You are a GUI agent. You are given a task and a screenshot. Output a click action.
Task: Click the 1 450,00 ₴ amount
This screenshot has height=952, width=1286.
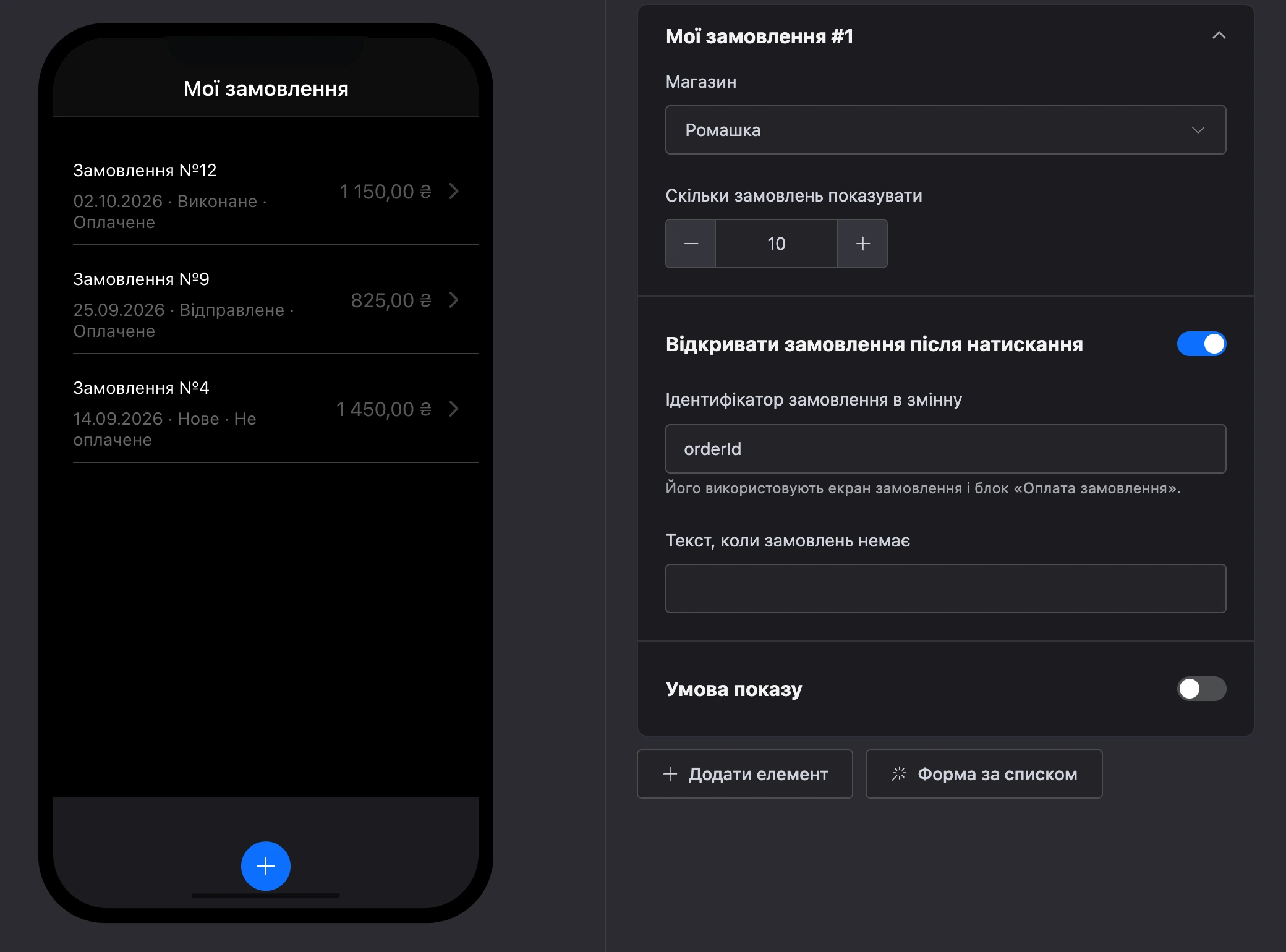pos(383,409)
